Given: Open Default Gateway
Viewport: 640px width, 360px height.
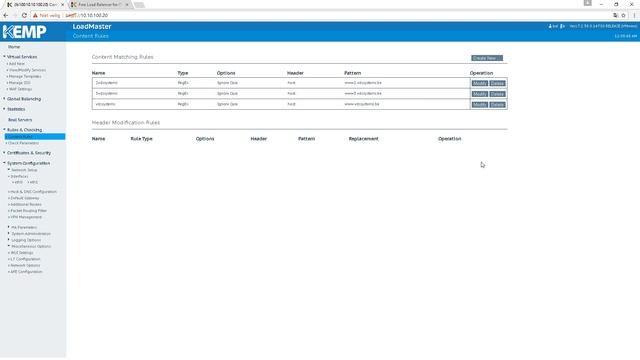Looking at the screenshot, I should [x=24, y=198].
